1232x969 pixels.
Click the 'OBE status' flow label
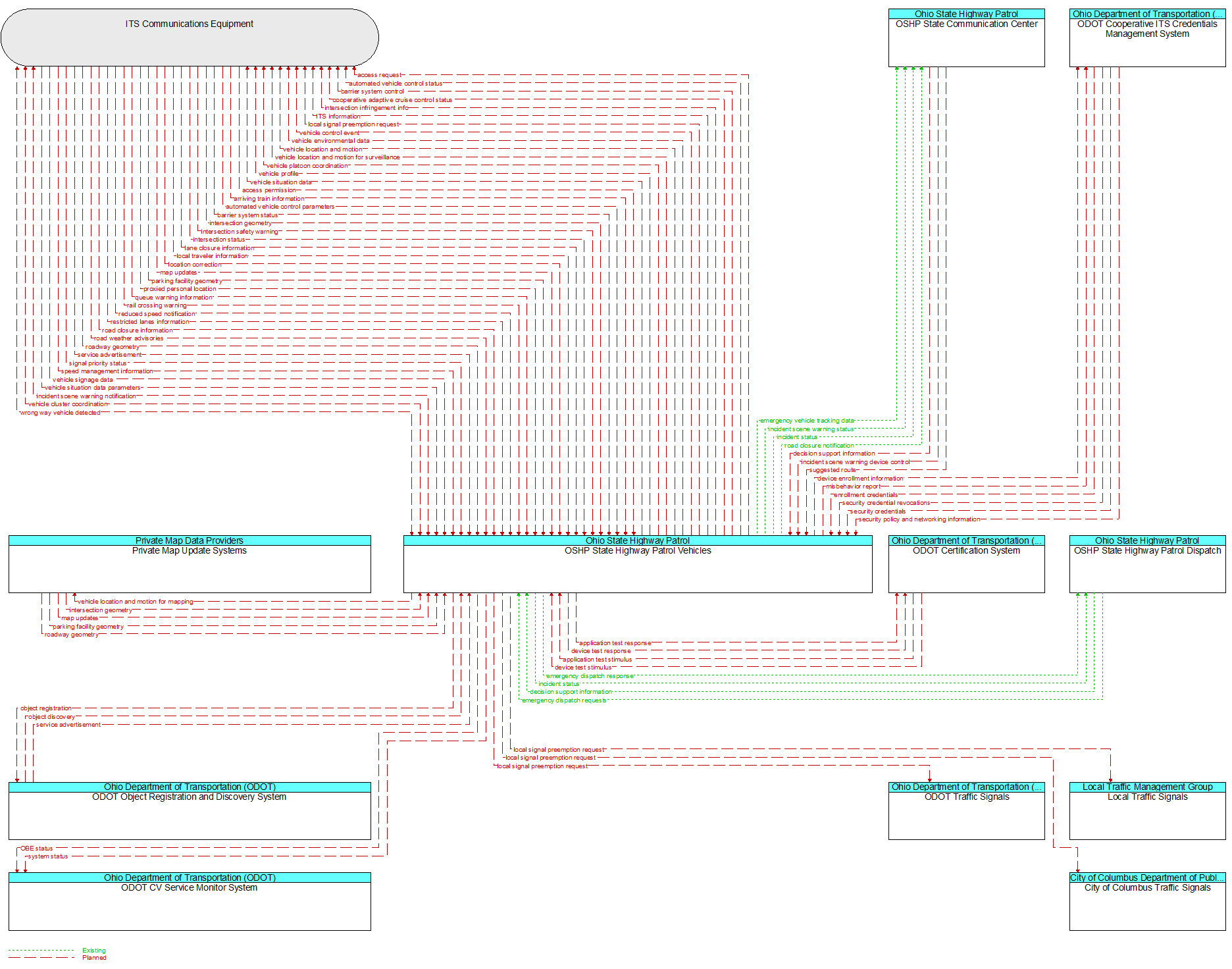36,849
